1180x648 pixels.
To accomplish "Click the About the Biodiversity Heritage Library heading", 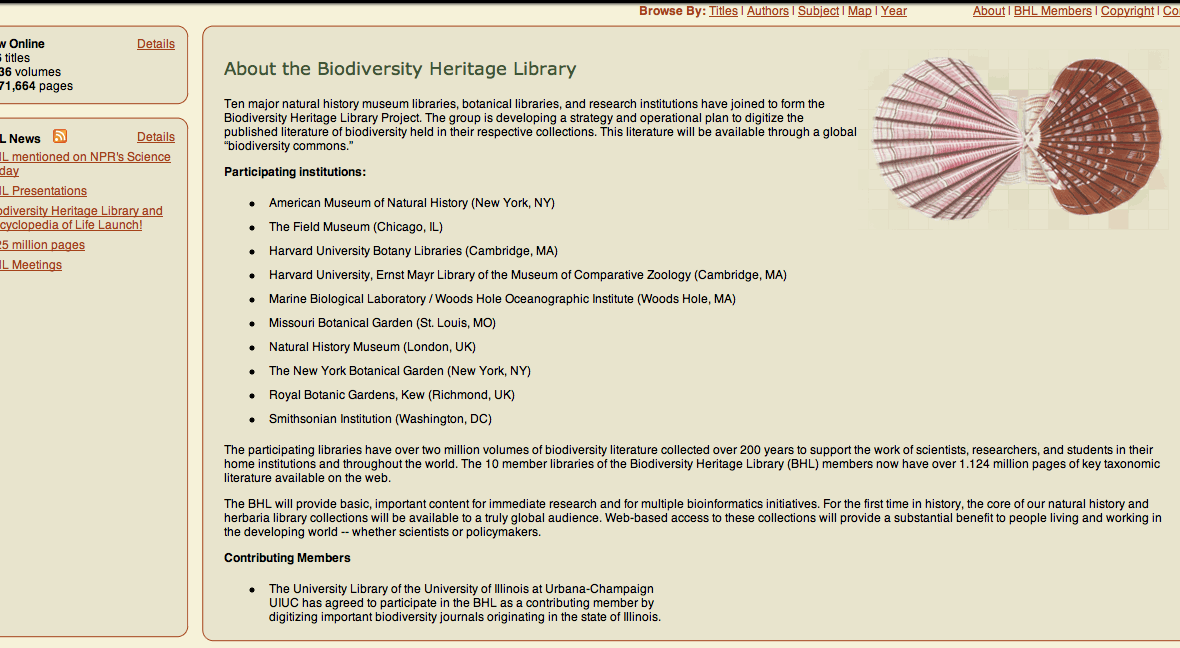I will point(400,69).
